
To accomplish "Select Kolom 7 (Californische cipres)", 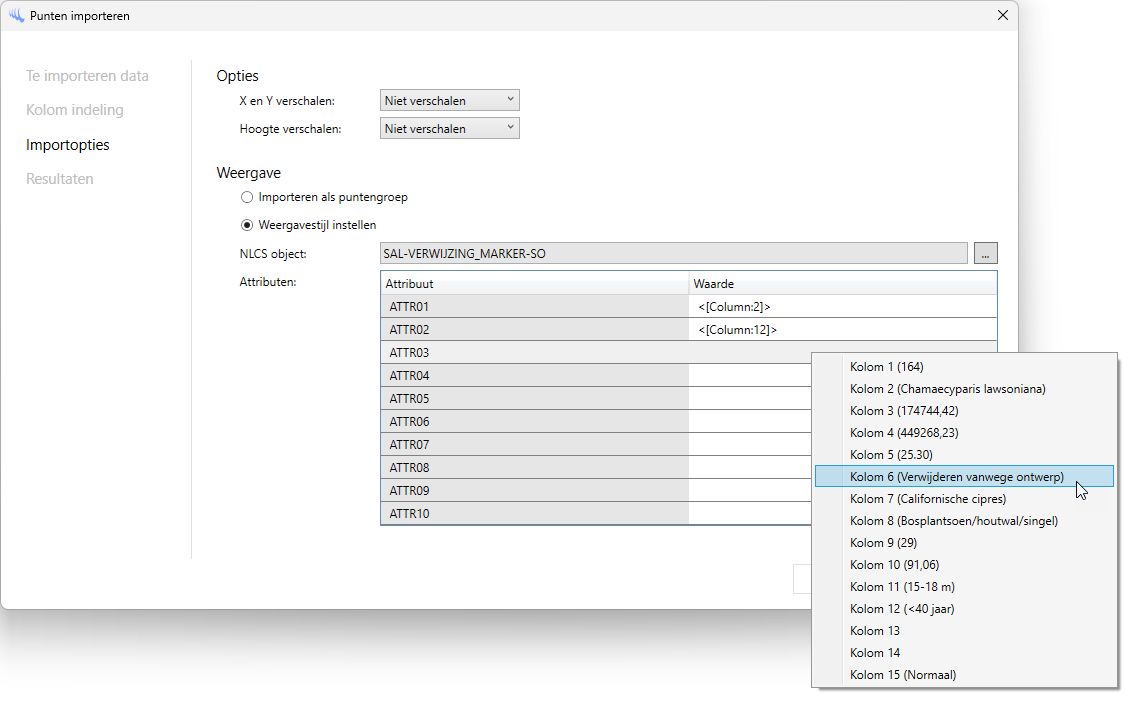I will 927,498.
